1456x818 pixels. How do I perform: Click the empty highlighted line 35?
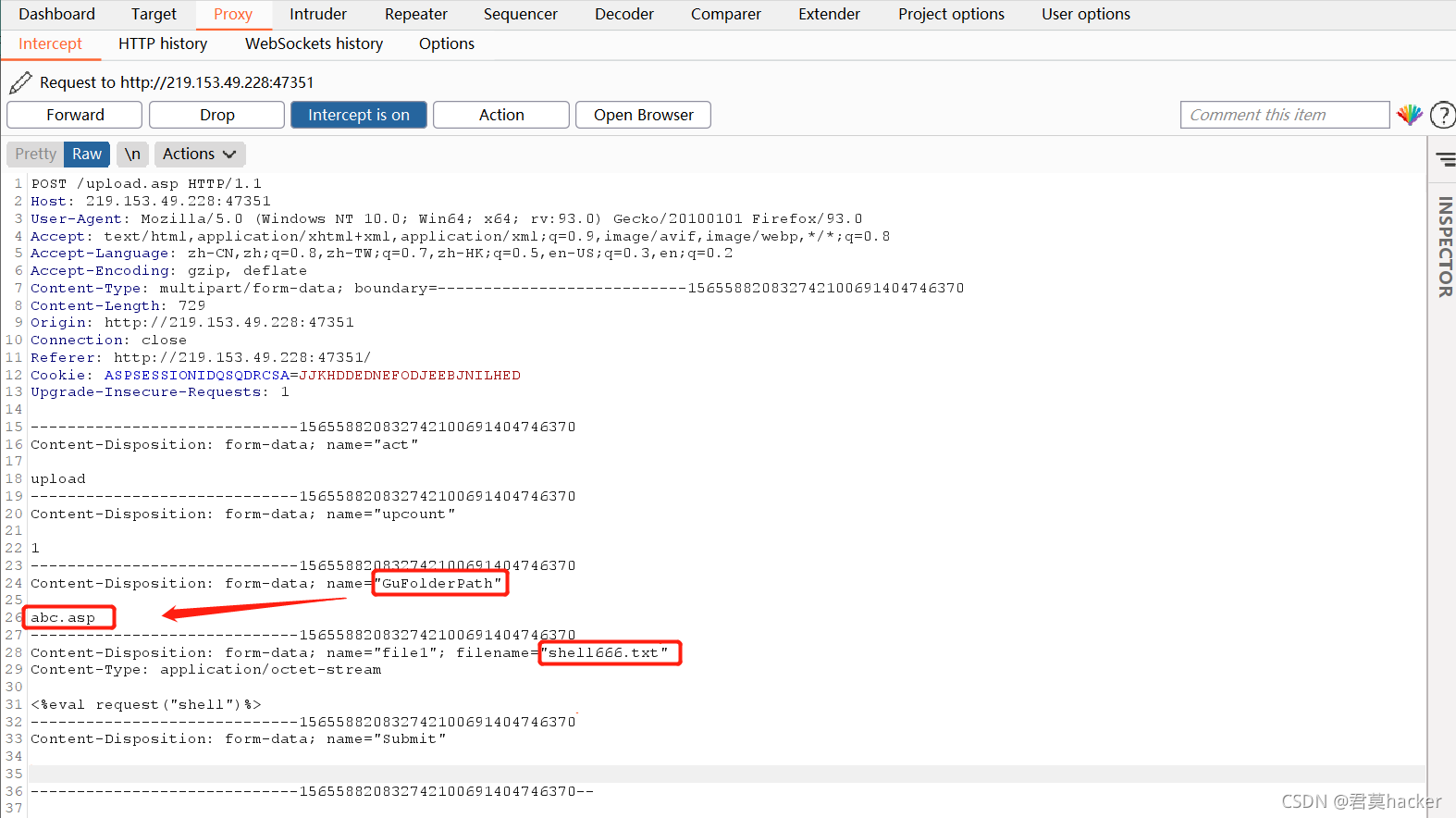point(727,774)
